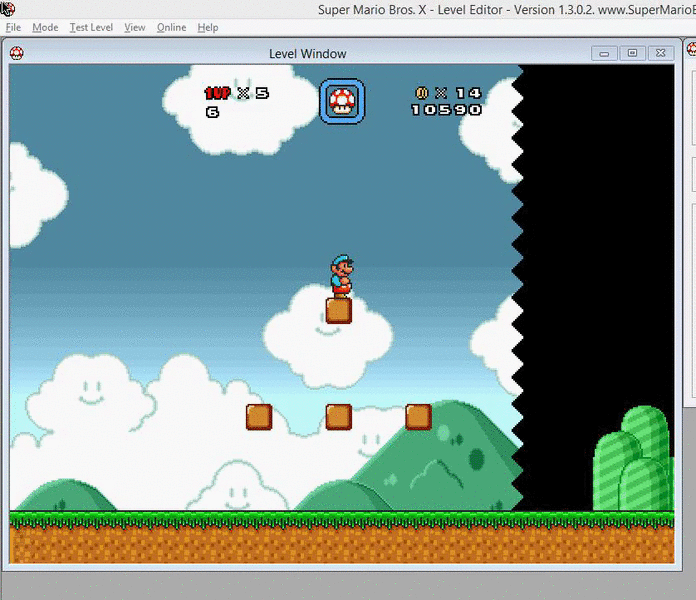696x600 pixels.
Task: Close the Level Window
Action: tap(661, 54)
